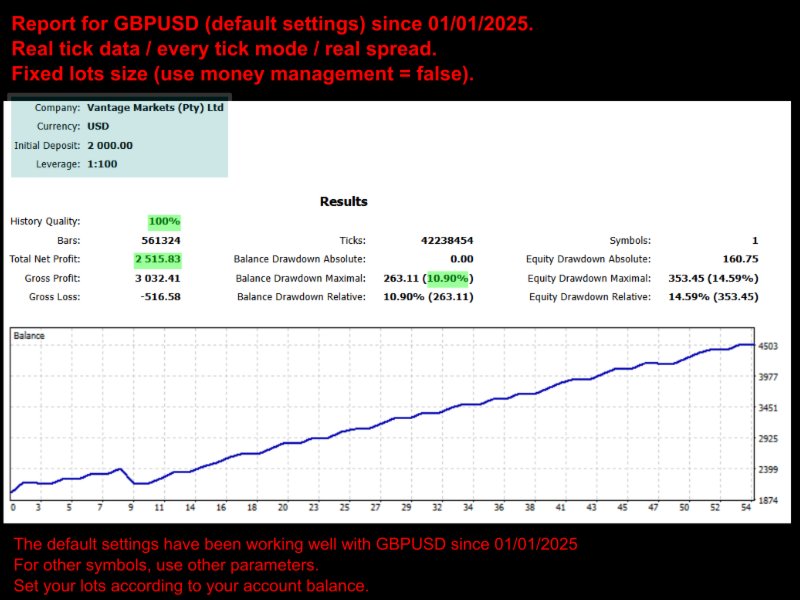The width and height of the screenshot is (800, 600).
Task: Click the 2925 value on the chart axis
Action: [768, 438]
